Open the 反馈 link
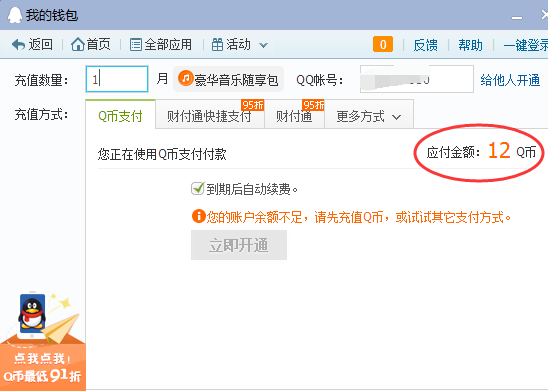Screen dimensions: 548x391 pyautogui.click(x=425, y=45)
